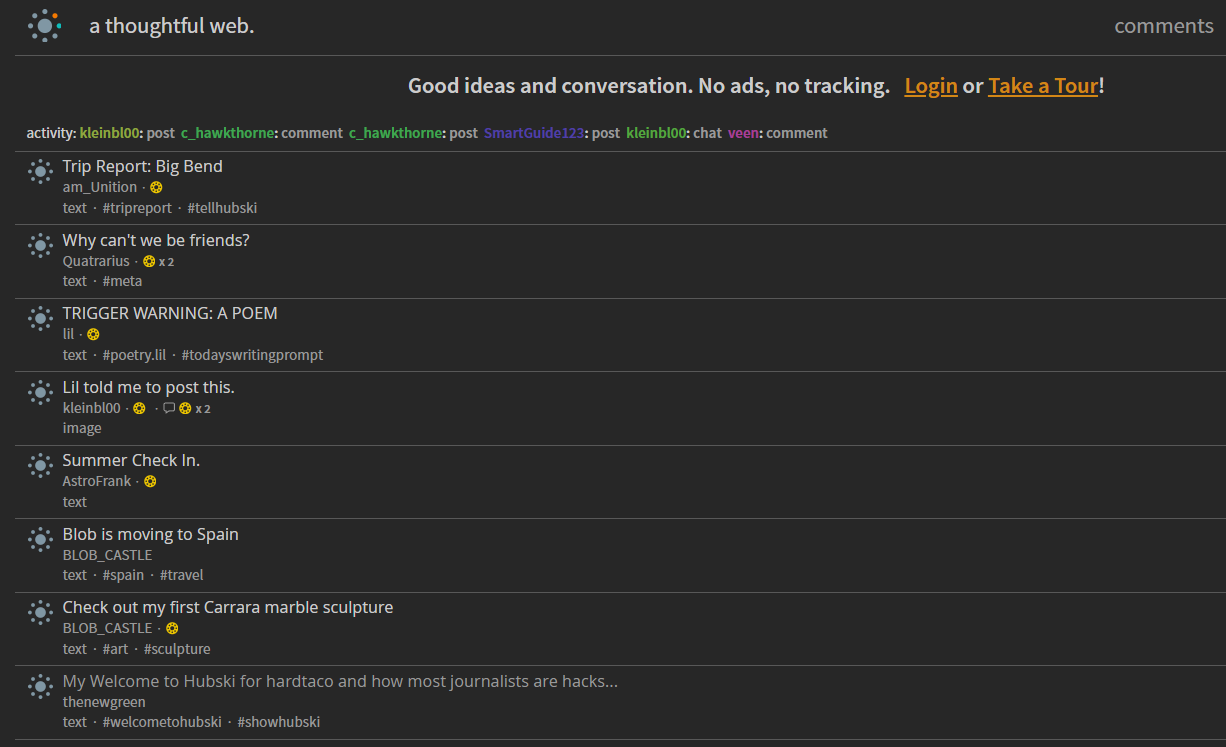Select the #showhubski tag

279,722
